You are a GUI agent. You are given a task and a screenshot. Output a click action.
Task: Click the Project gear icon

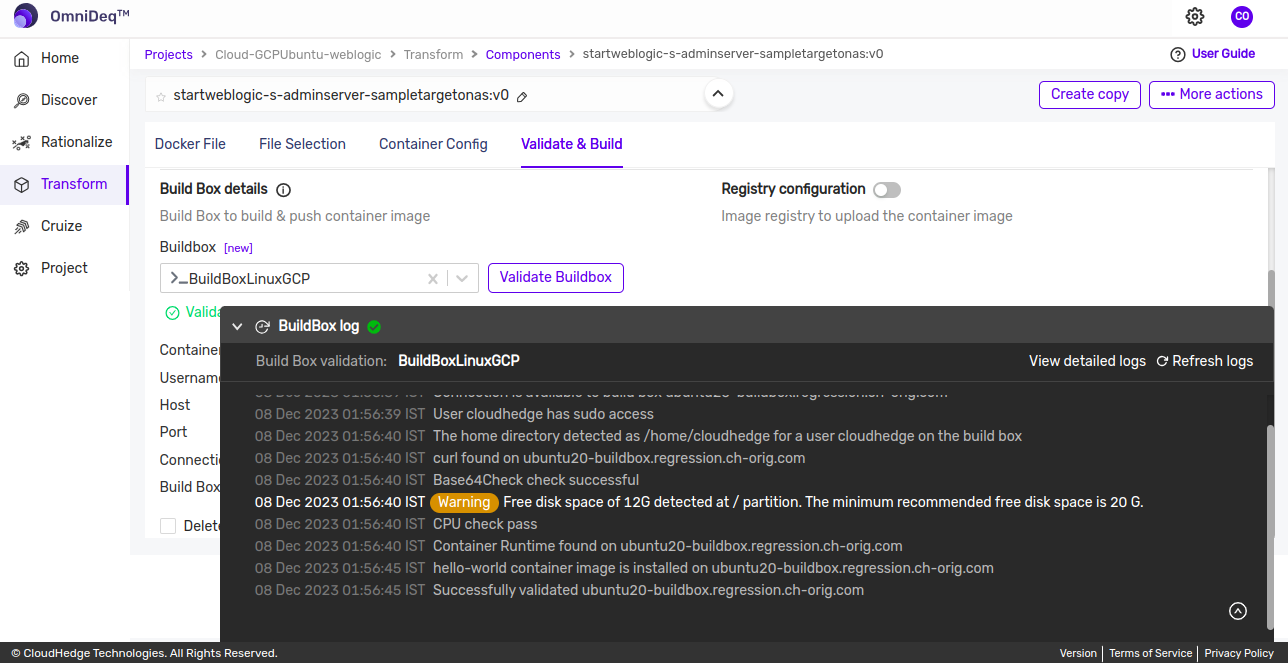tap(21, 269)
